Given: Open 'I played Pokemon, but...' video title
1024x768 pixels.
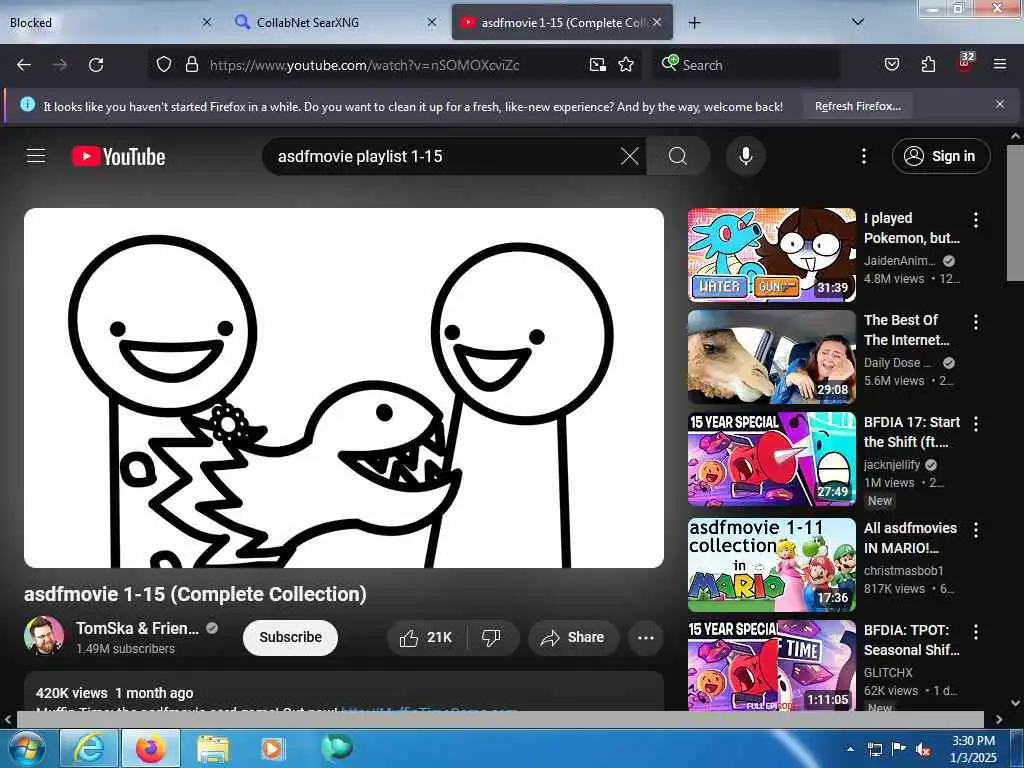Looking at the screenshot, I should tap(912, 228).
